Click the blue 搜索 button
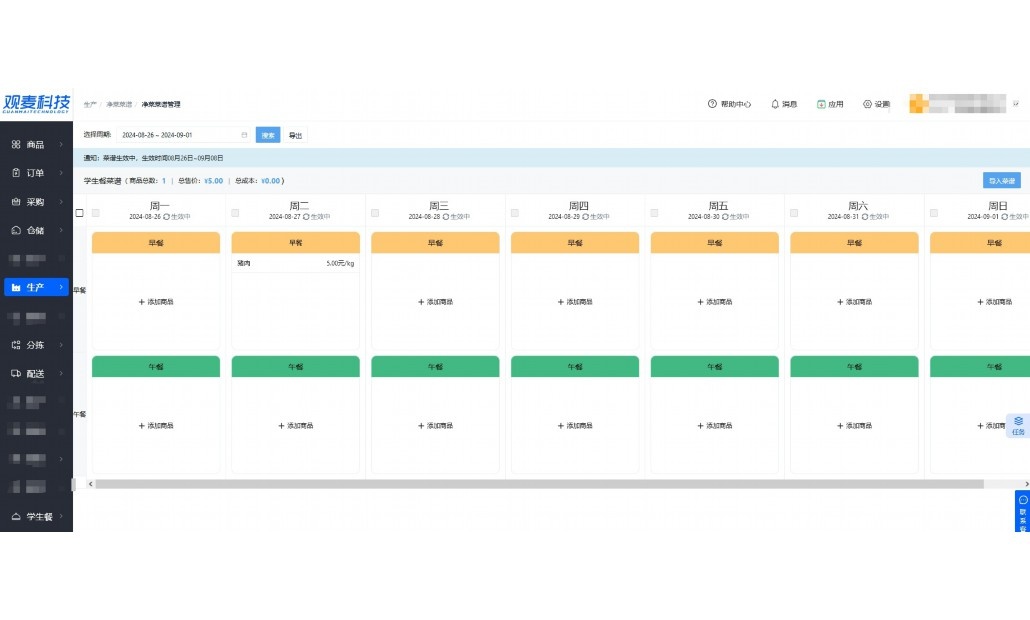This screenshot has width=1030, height=620. pos(268,135)
